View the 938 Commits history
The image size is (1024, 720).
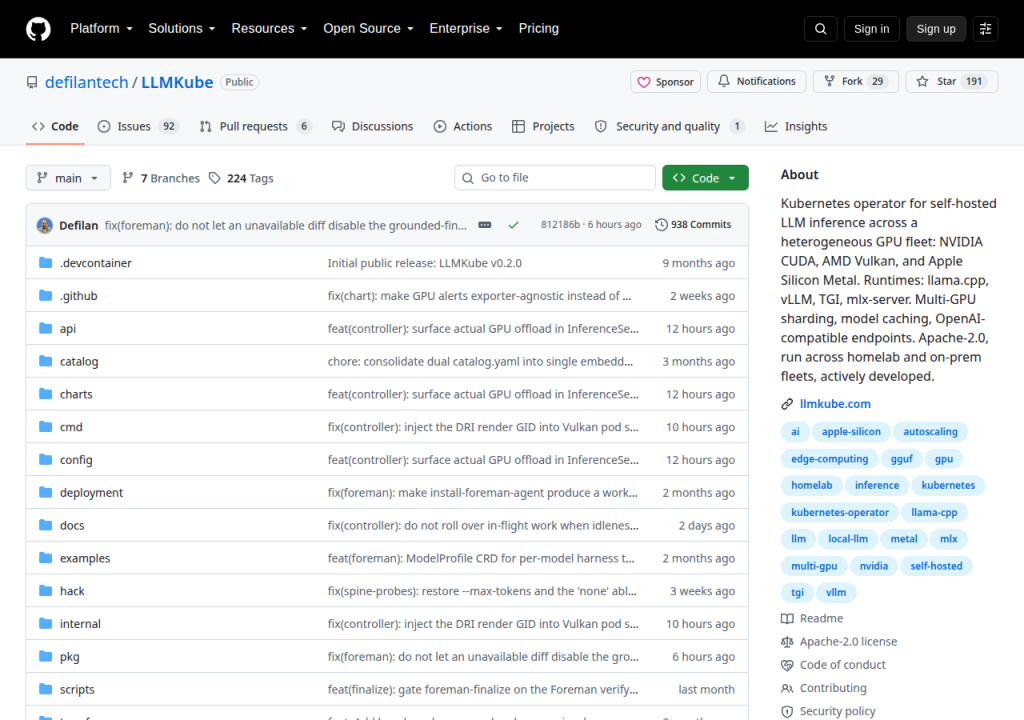693,225
